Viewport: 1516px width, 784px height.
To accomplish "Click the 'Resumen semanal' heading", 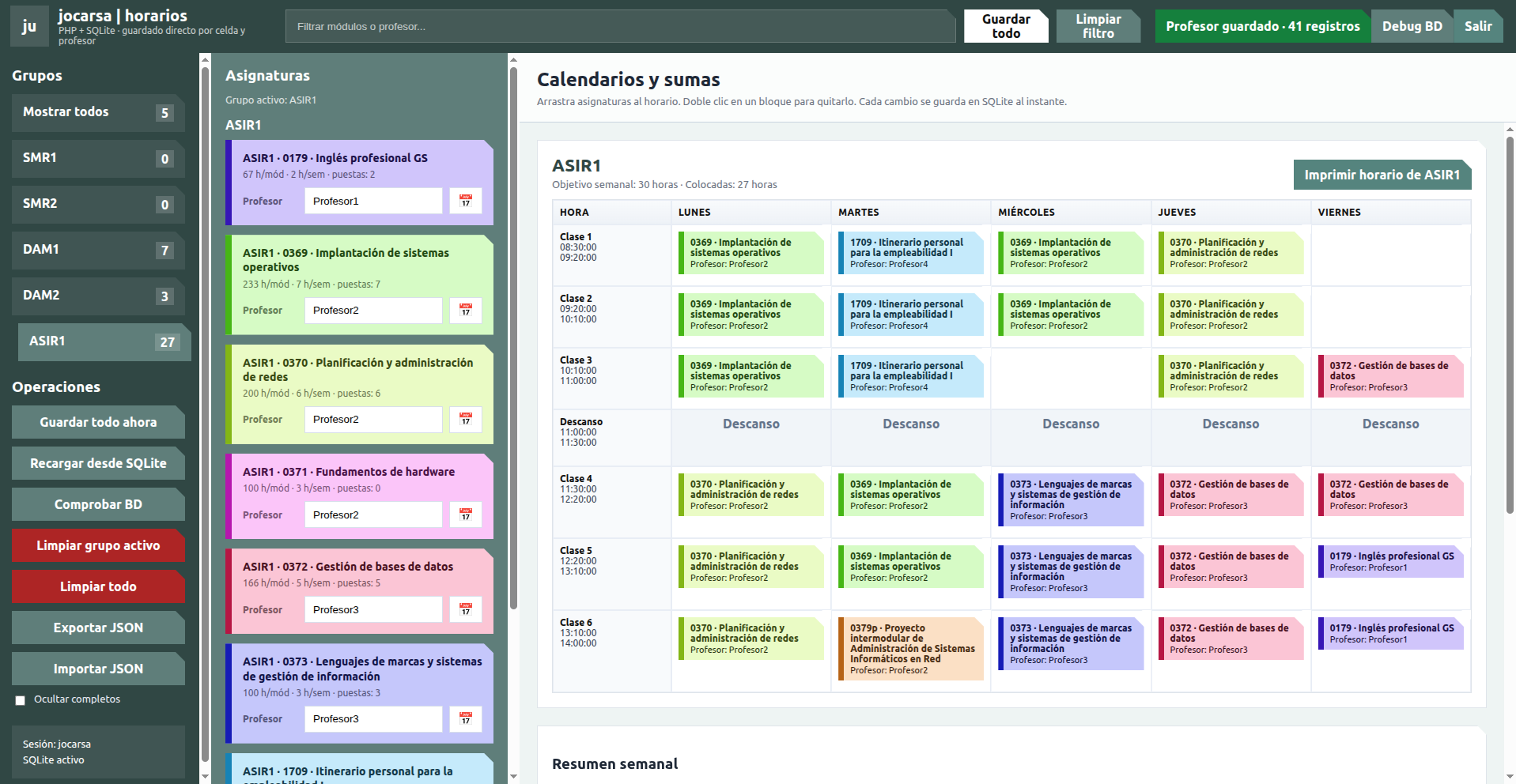I will pos(615,764).
